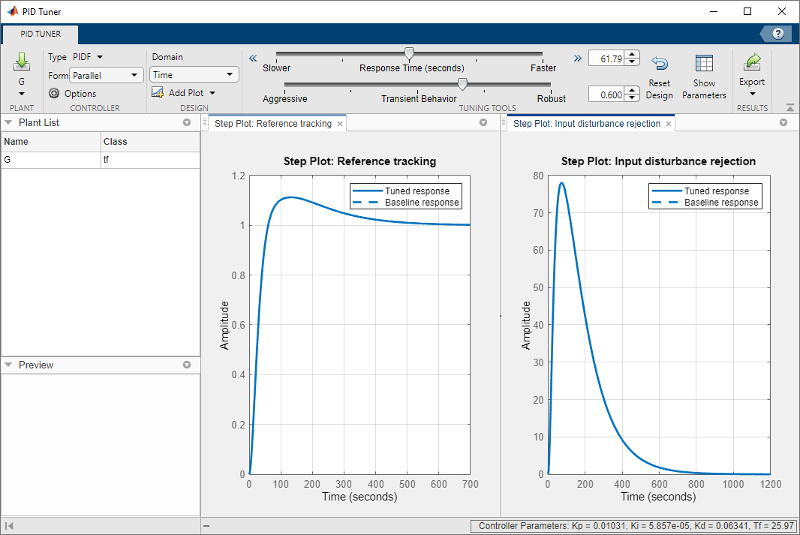Open the controller Type PIDF dropdown
The image size is (800, 535).
tap(88, 57)
